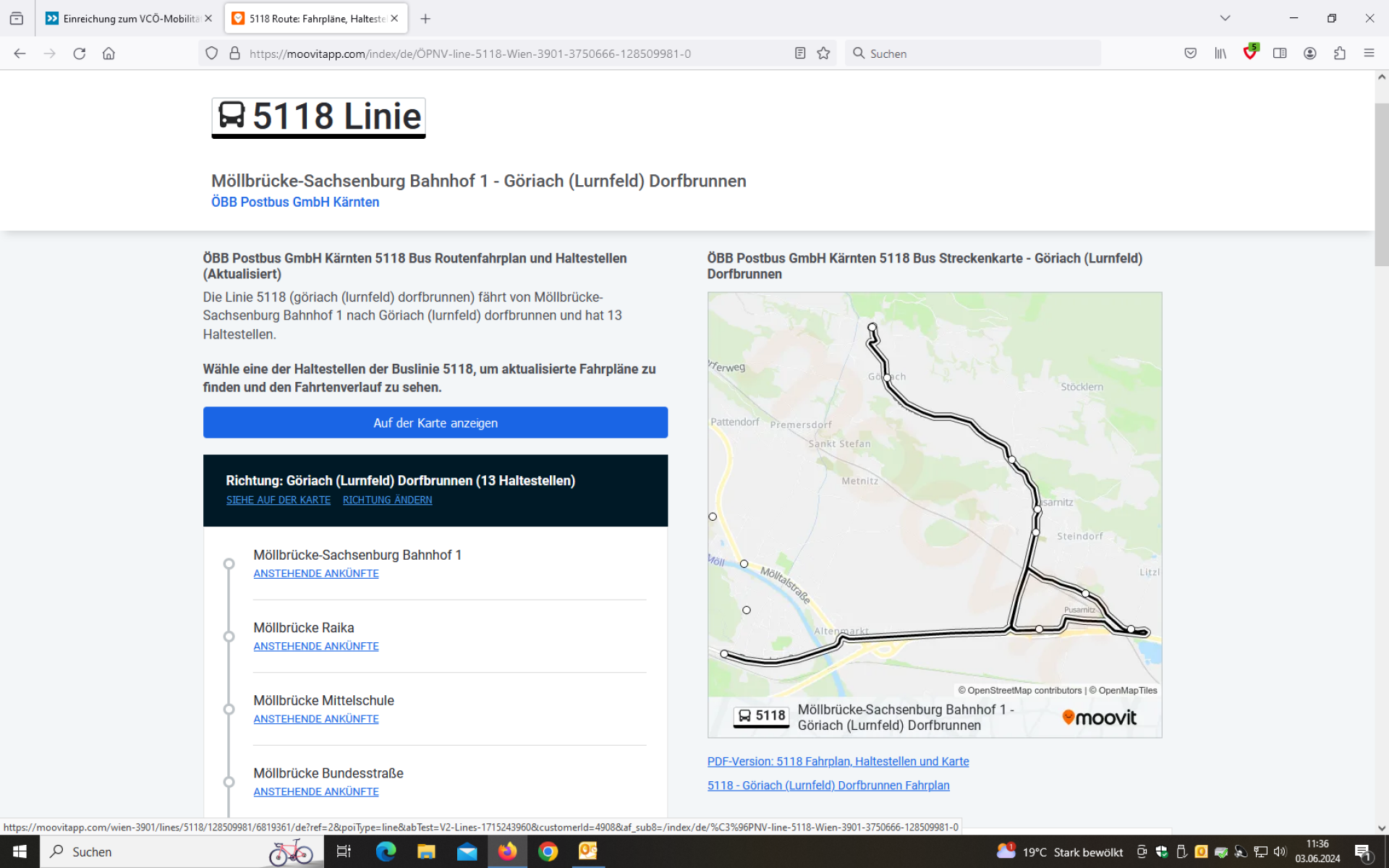Open the red shield extension icon
The width and height of the screenshot is (1389, 868).
[1250, 53]
